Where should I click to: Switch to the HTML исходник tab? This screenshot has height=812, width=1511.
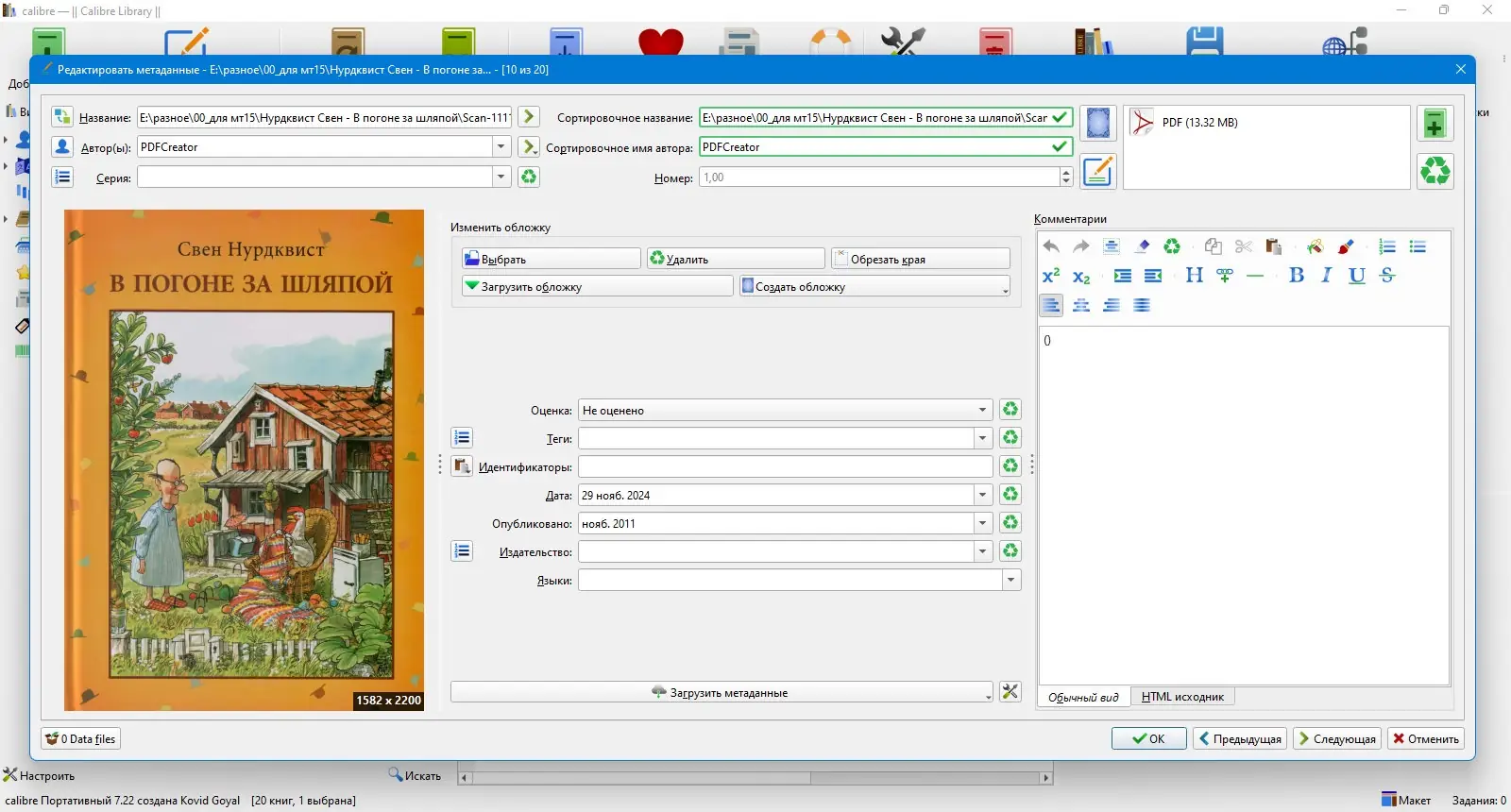[1182, 697]
